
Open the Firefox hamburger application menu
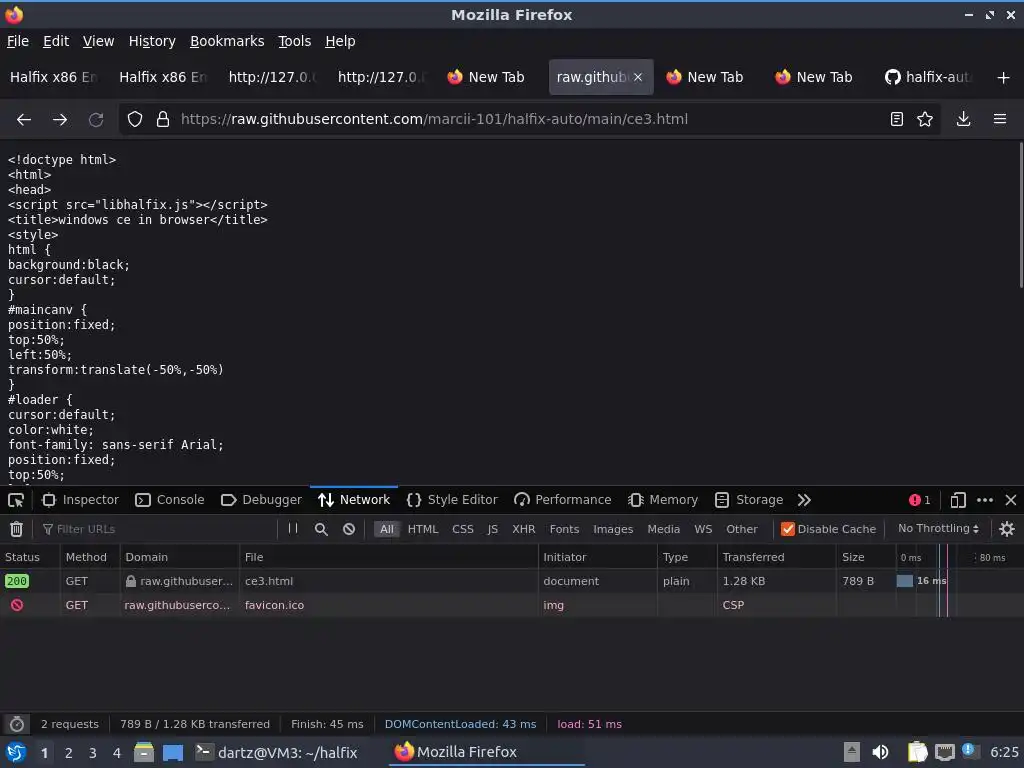pos(1000,119)
